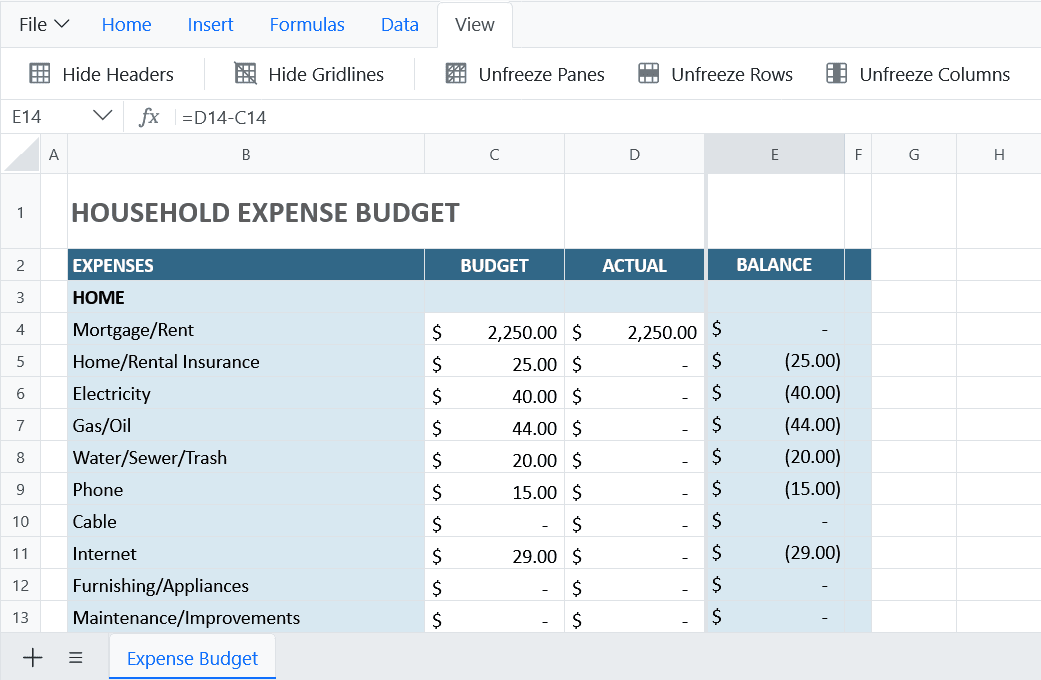The image size is (1041, 680).
Task: Click the EXPENSES header cell
Action: 246,265
